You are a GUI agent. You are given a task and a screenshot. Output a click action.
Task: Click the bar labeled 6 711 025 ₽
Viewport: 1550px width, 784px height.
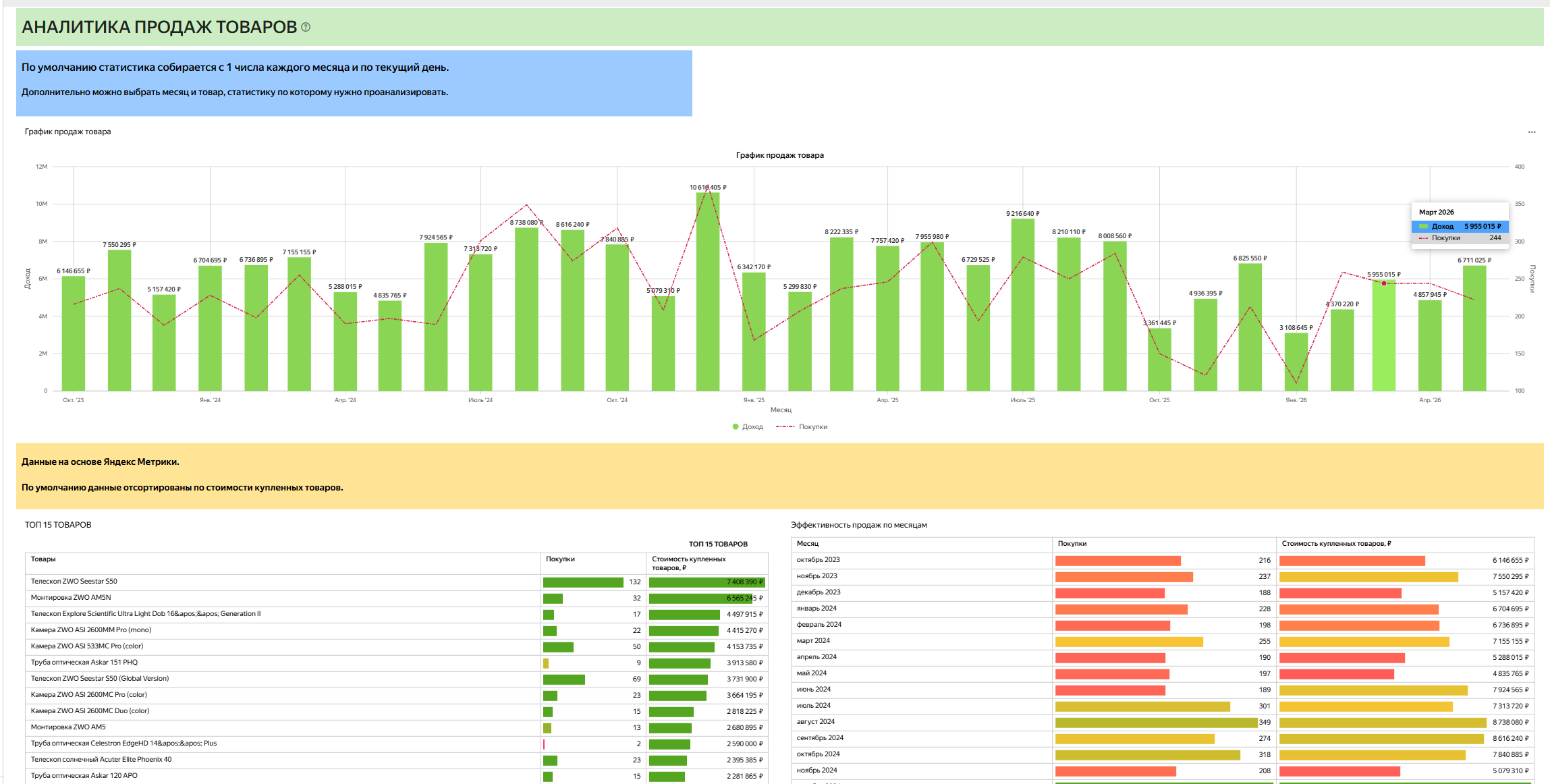pyautogui.click(x=1474, y=328)
